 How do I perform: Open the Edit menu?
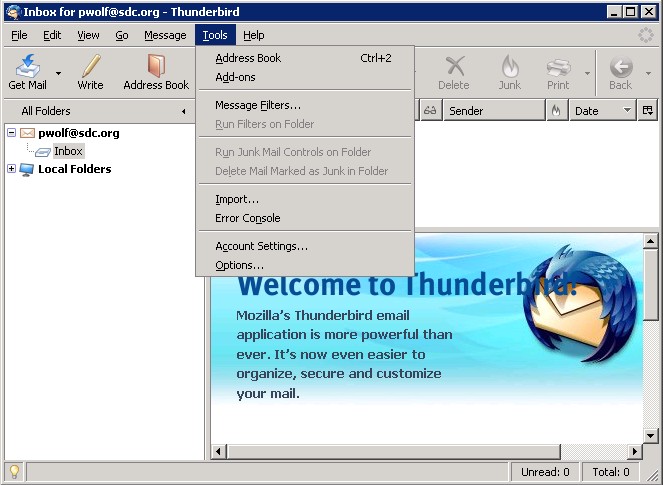52,35
